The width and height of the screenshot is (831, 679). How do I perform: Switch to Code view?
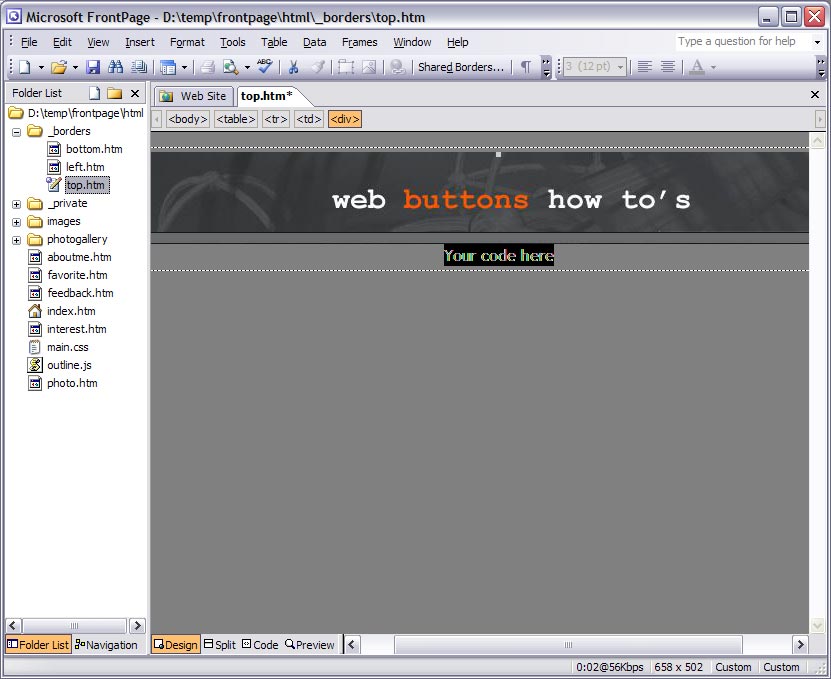point(260,645)
